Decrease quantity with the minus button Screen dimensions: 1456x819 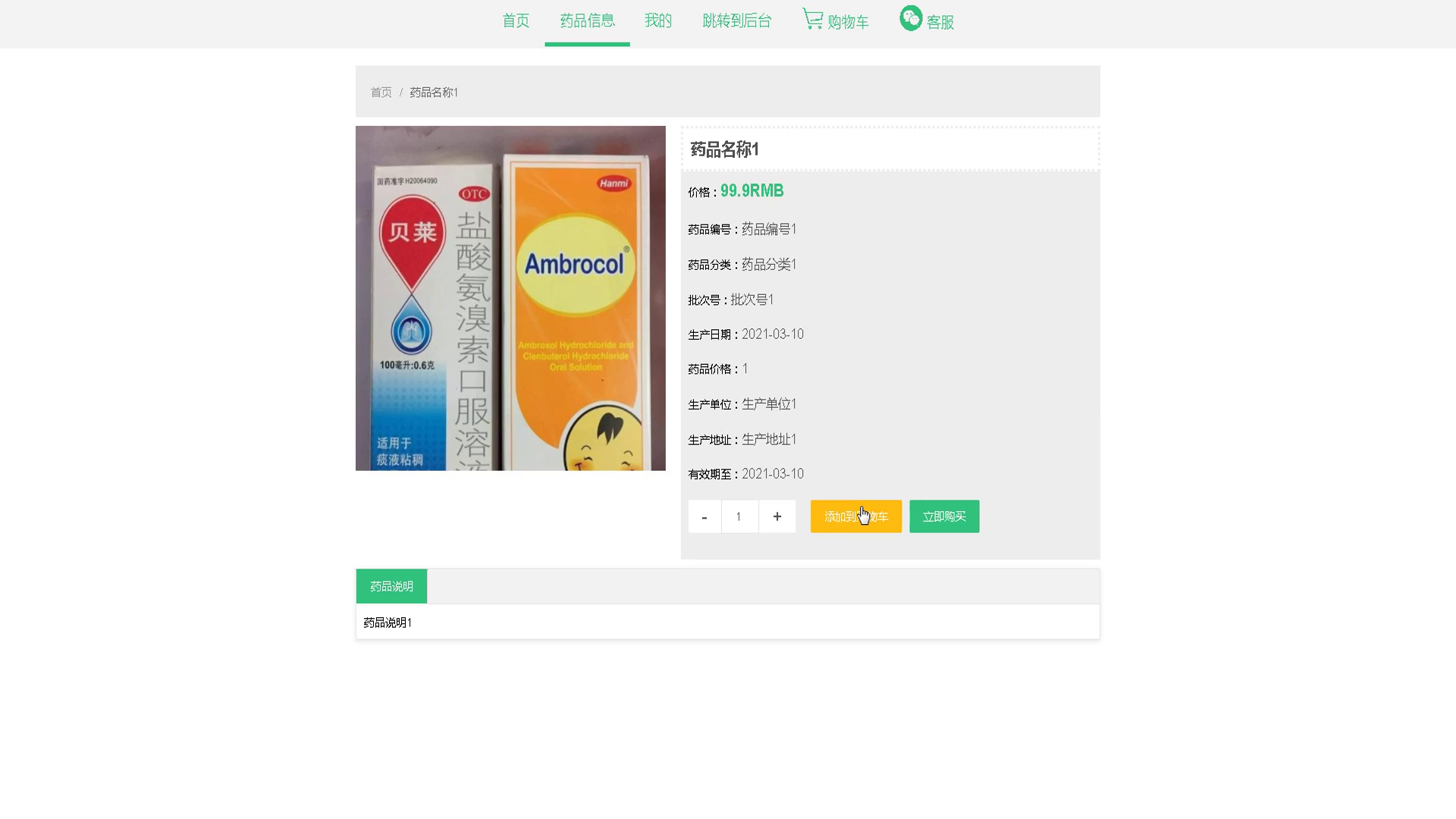[x=704, y=516]
